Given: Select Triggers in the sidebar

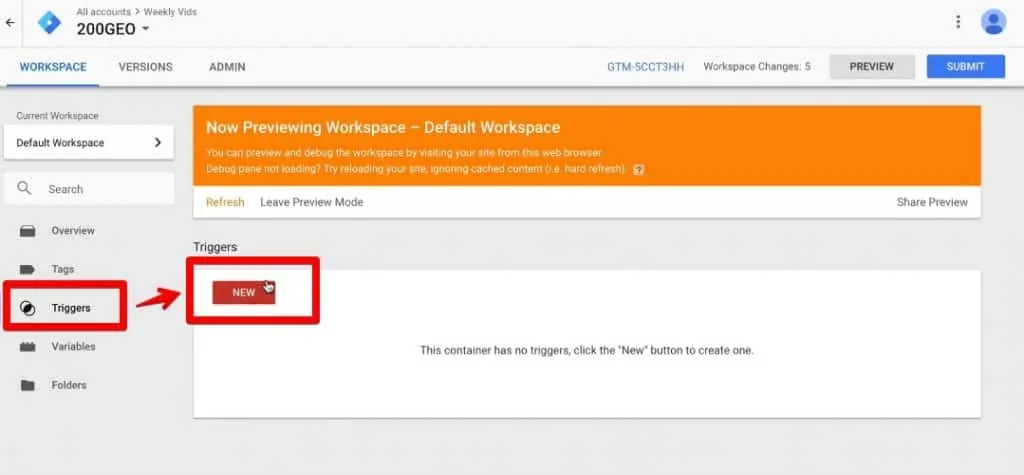Looking at the screenshot, I should tap(71, 308).
